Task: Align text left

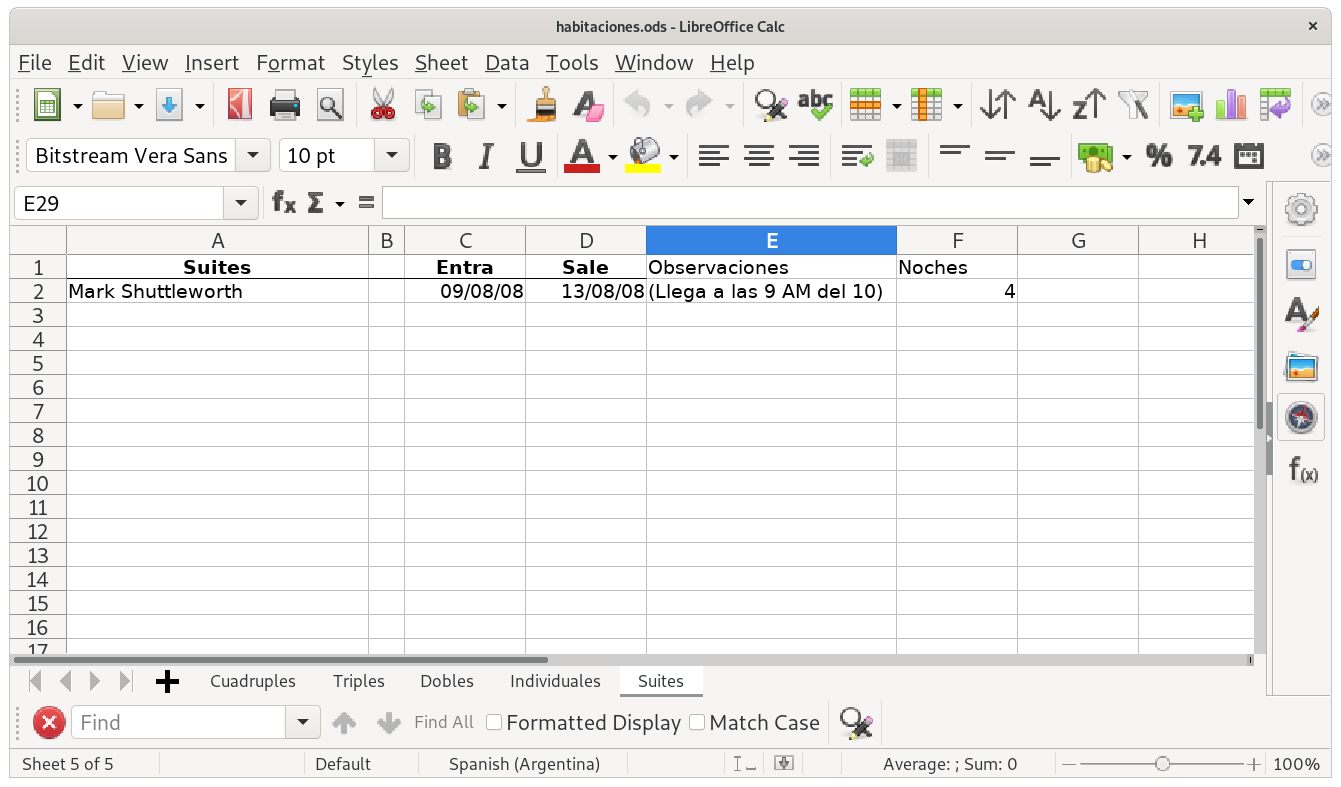Action: coord(713,155)
